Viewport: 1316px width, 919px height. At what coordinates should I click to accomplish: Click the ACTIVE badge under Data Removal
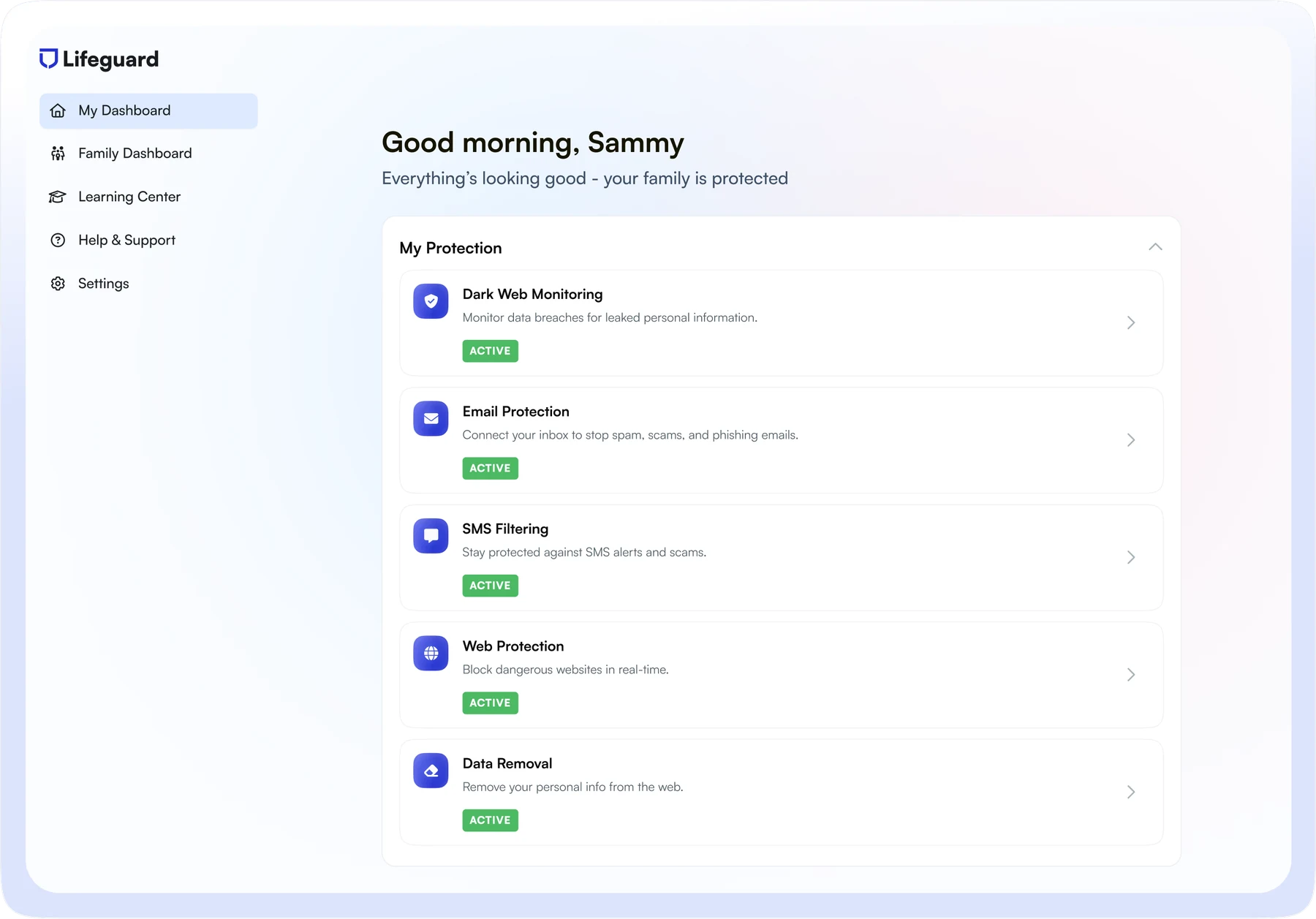point(490,820)
